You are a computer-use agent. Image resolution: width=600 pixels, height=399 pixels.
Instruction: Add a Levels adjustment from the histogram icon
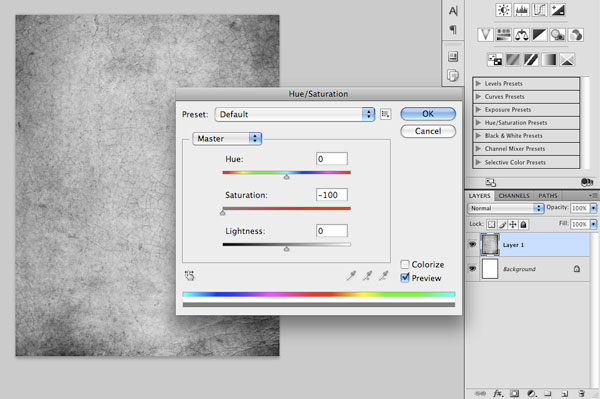coord(522,10)
